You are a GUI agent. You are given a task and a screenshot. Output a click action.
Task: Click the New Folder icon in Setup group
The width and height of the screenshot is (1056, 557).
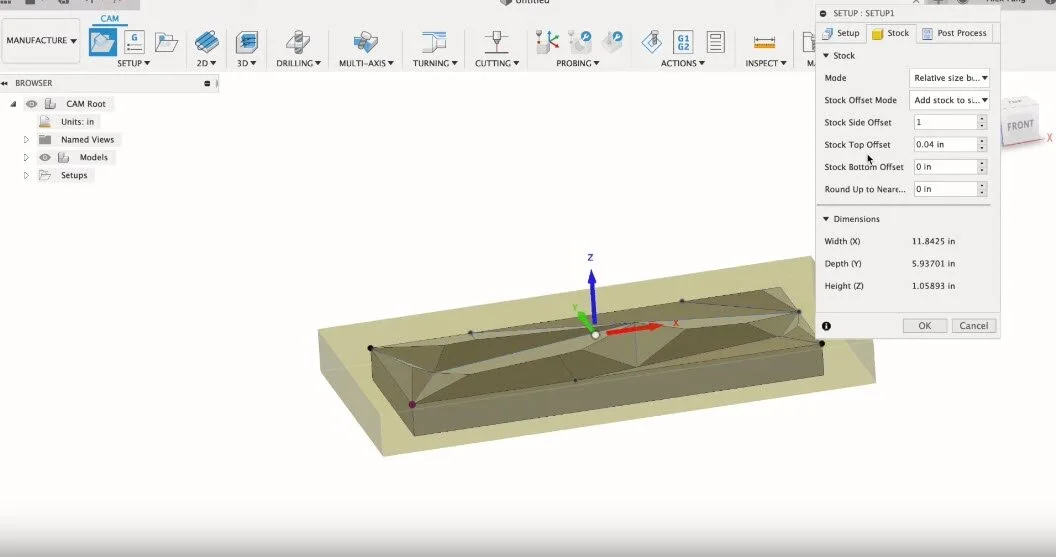(x=166, y=42)
